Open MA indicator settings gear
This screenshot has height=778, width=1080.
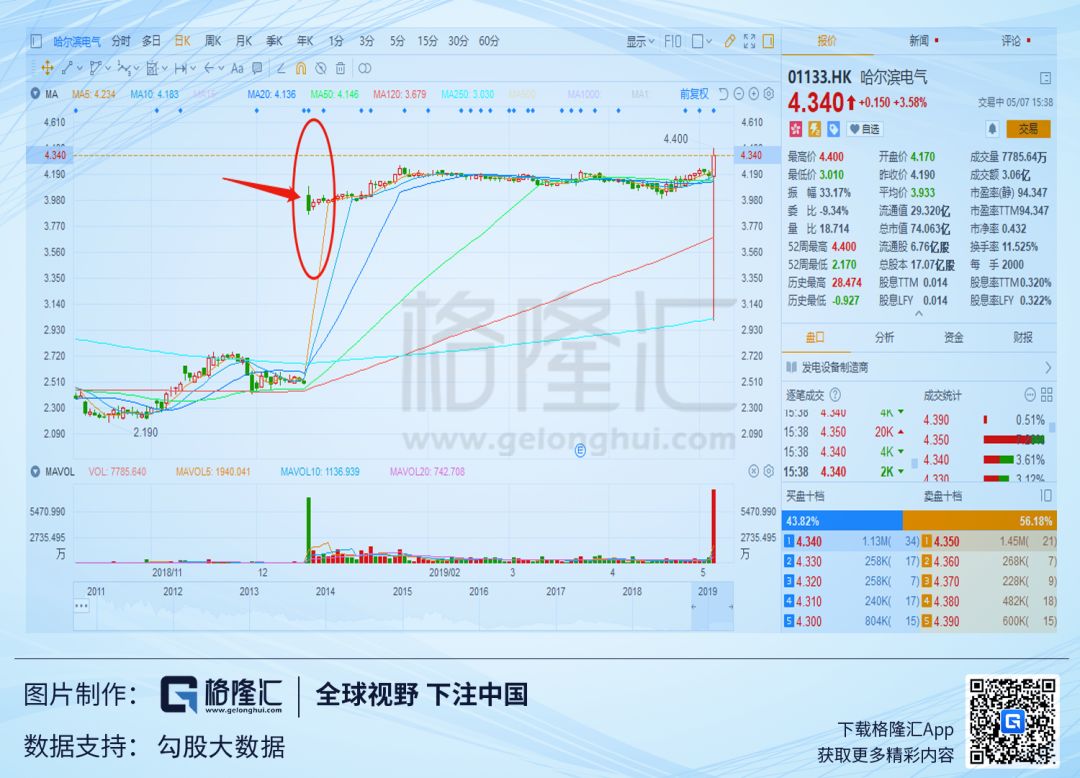click(769, 94)
